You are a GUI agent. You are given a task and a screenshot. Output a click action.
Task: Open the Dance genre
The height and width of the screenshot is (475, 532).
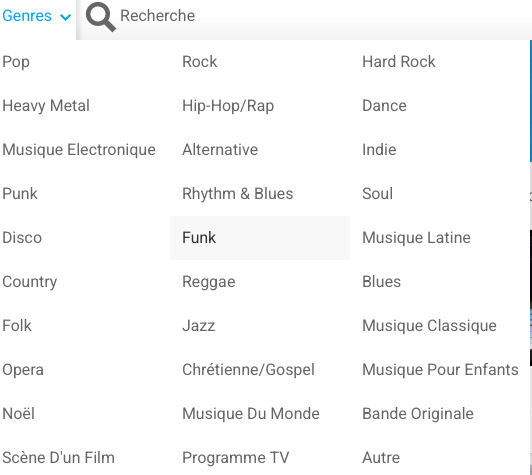[384, 106]
